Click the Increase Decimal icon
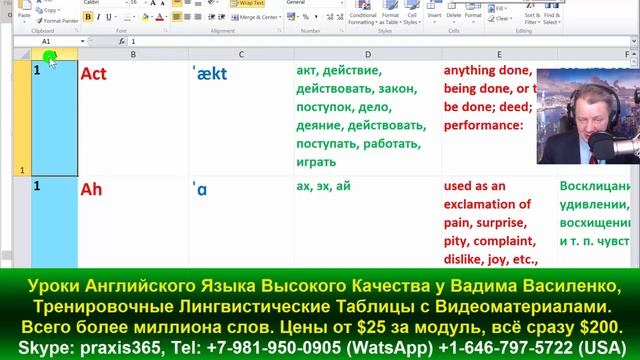This screenshot has height=360, width=640. point(330,17)
